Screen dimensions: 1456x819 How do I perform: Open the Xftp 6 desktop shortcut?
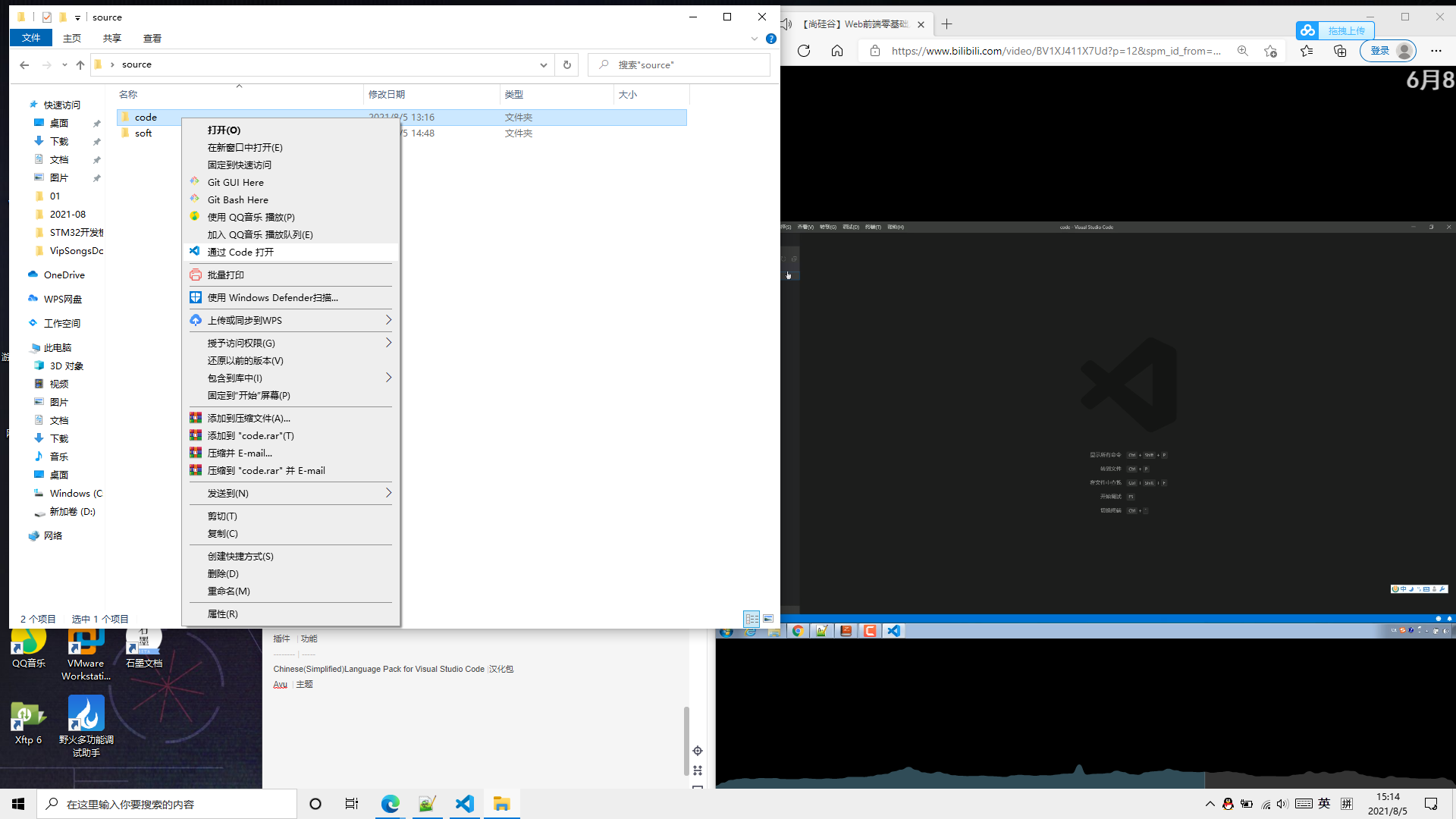tap(29, 724)
